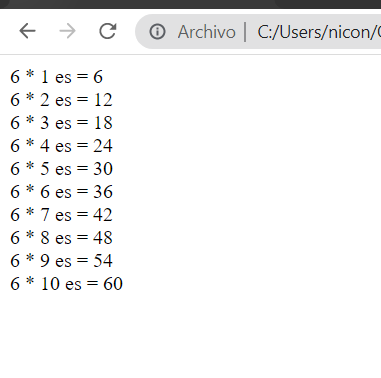Reload the page with the refresh icon
Screen dimensions: 381x378
coord(108,31)
